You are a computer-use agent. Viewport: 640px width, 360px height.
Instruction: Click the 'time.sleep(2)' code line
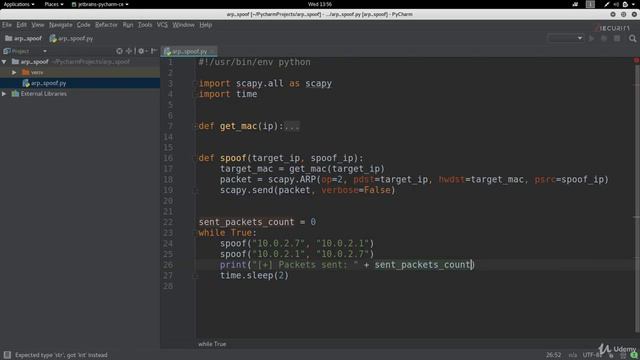point(254,276)
